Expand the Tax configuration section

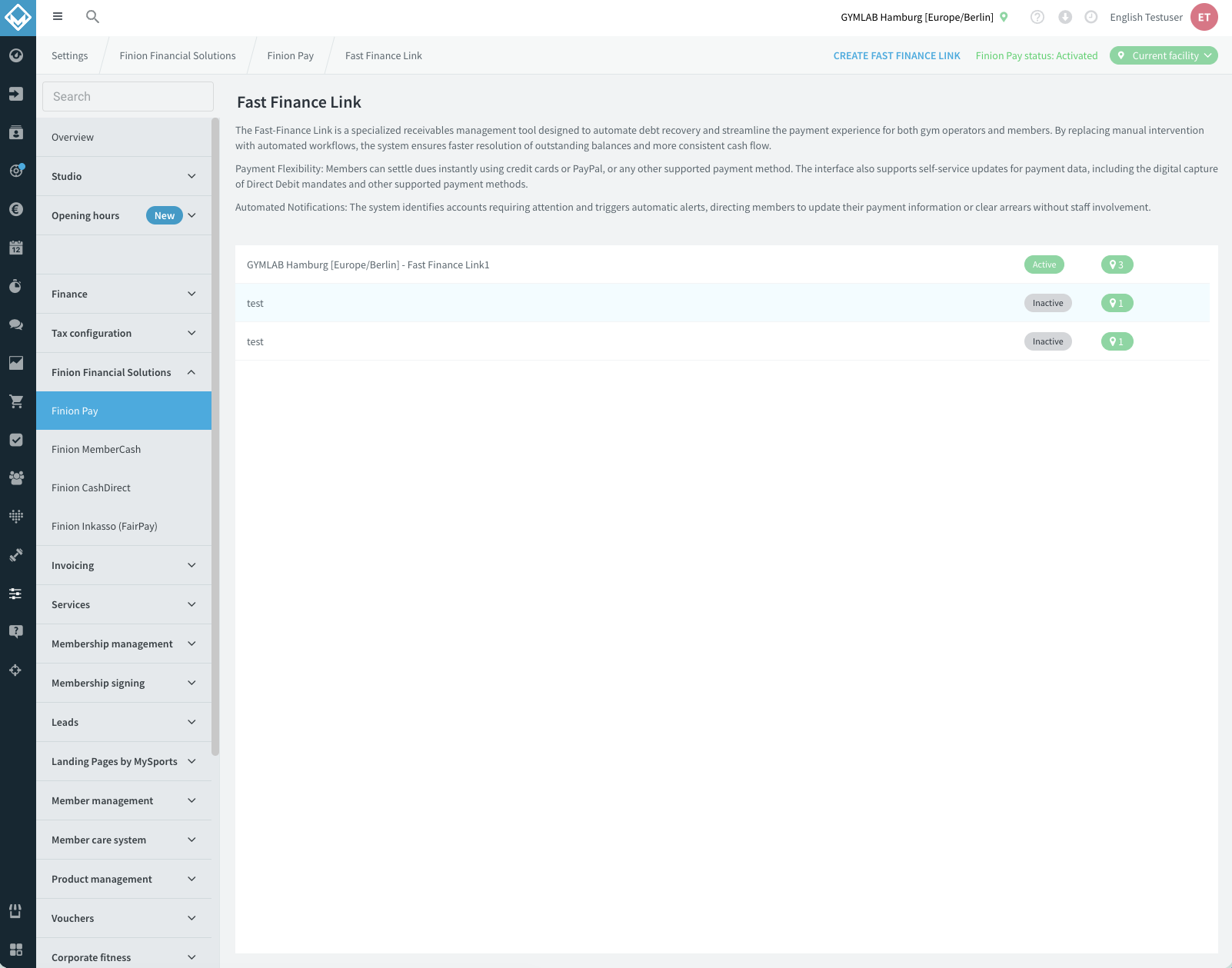[124, 333]
